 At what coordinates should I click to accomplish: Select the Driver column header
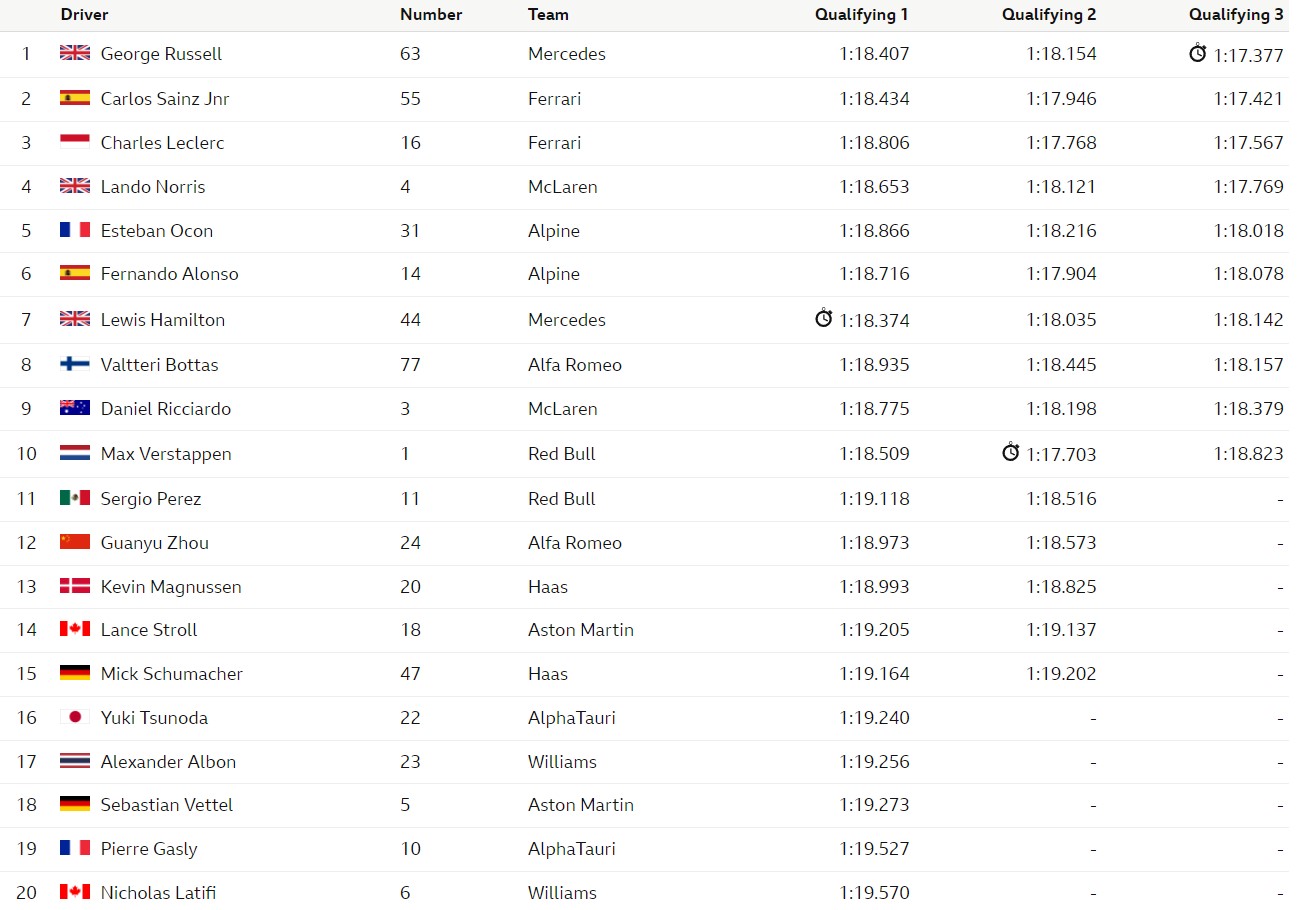point(84,15)
